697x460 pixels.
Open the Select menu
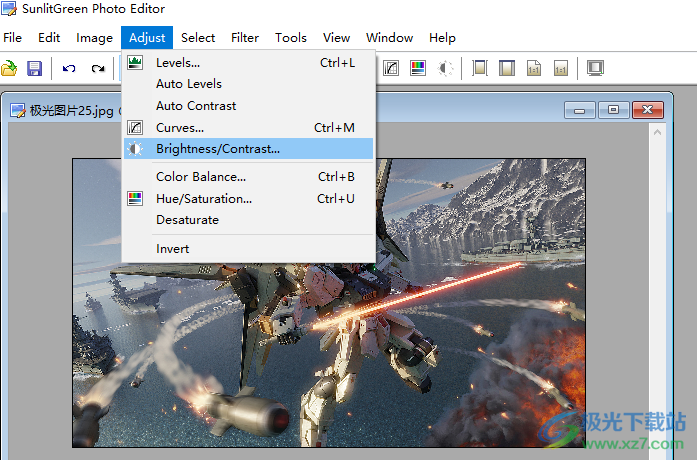[x=198, y=38]
